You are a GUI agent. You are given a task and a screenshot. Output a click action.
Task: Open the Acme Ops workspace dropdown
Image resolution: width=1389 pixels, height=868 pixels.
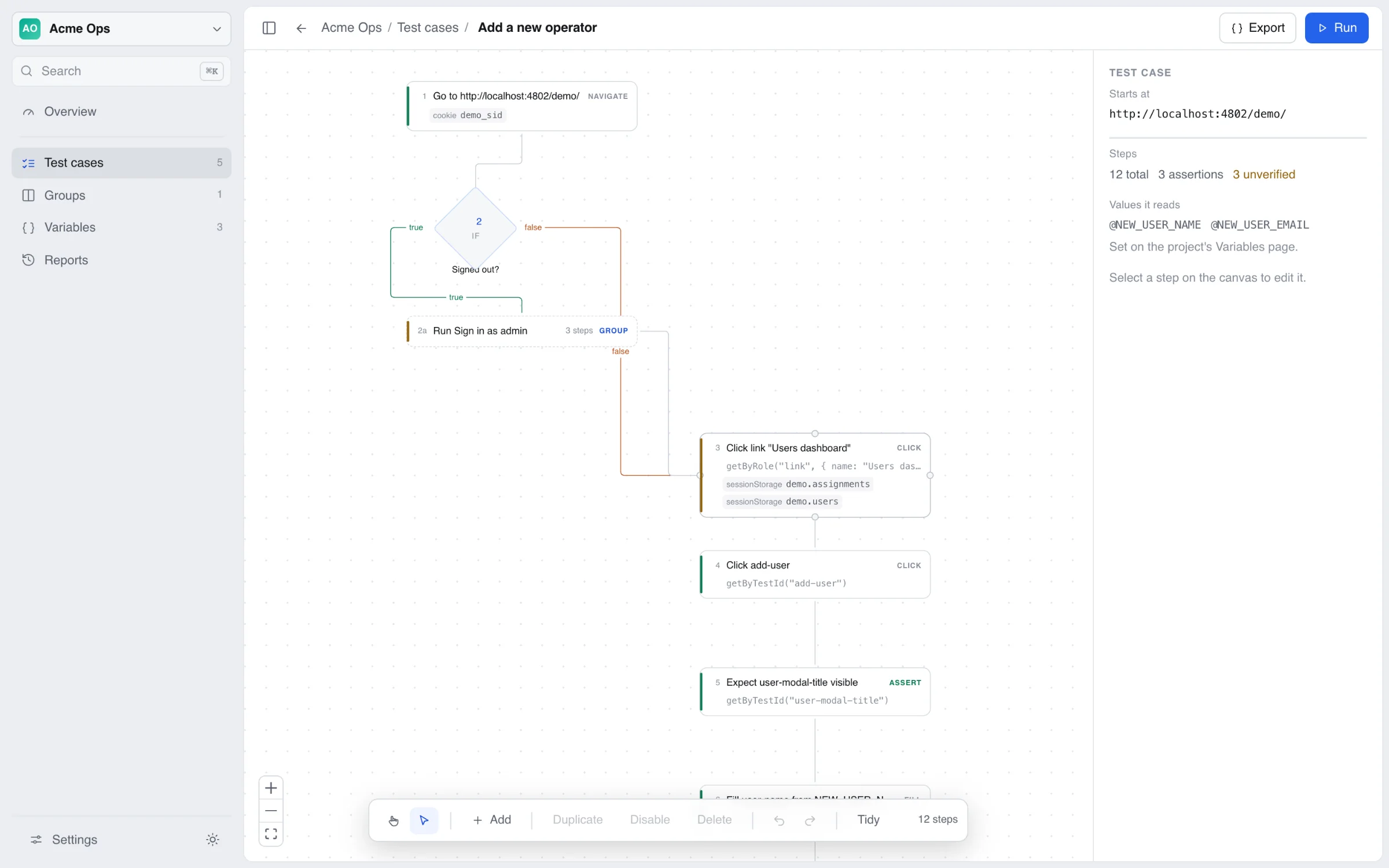tap(122, 28)
